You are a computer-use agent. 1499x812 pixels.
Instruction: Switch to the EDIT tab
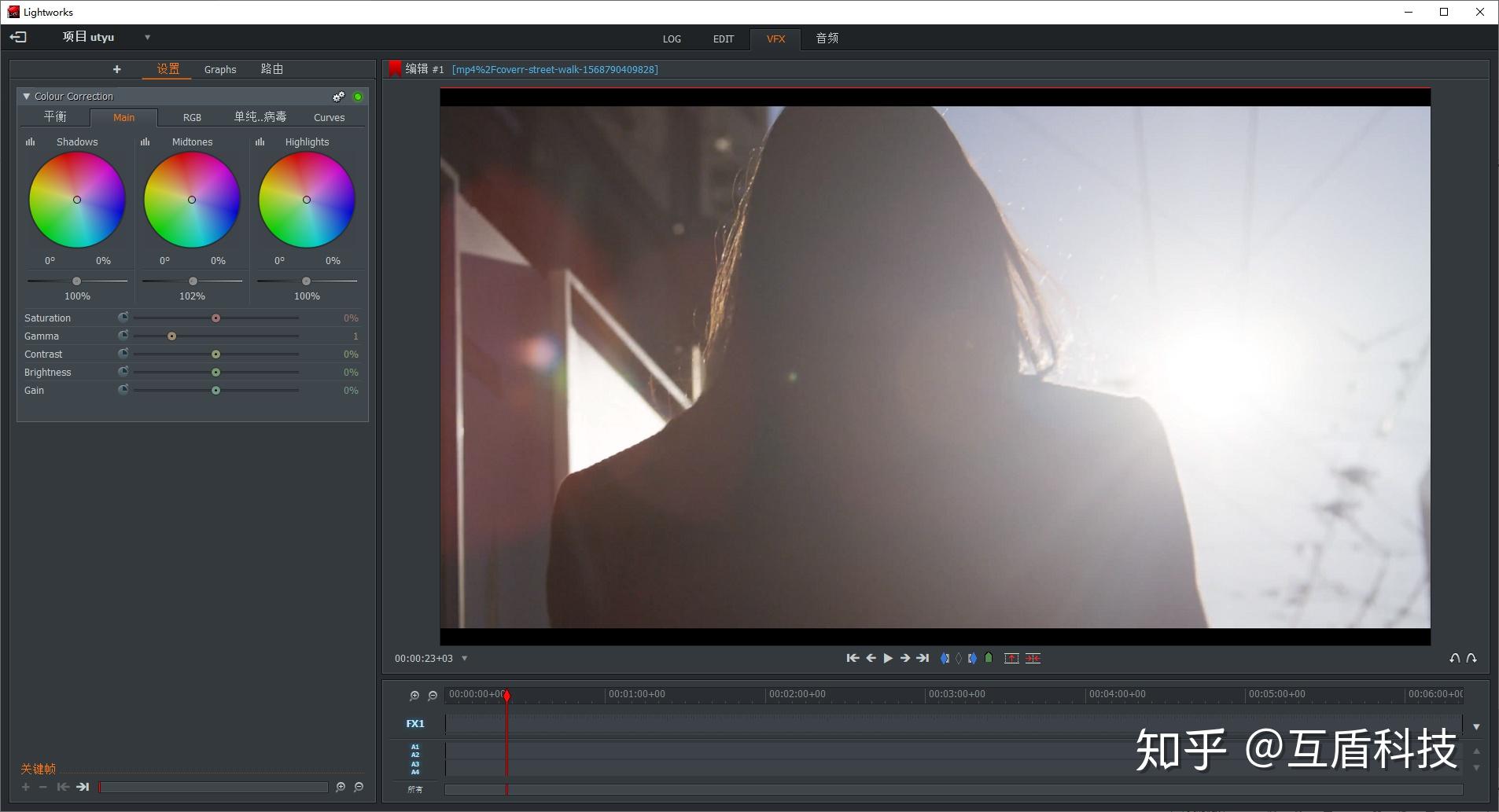tap(724, 39)
